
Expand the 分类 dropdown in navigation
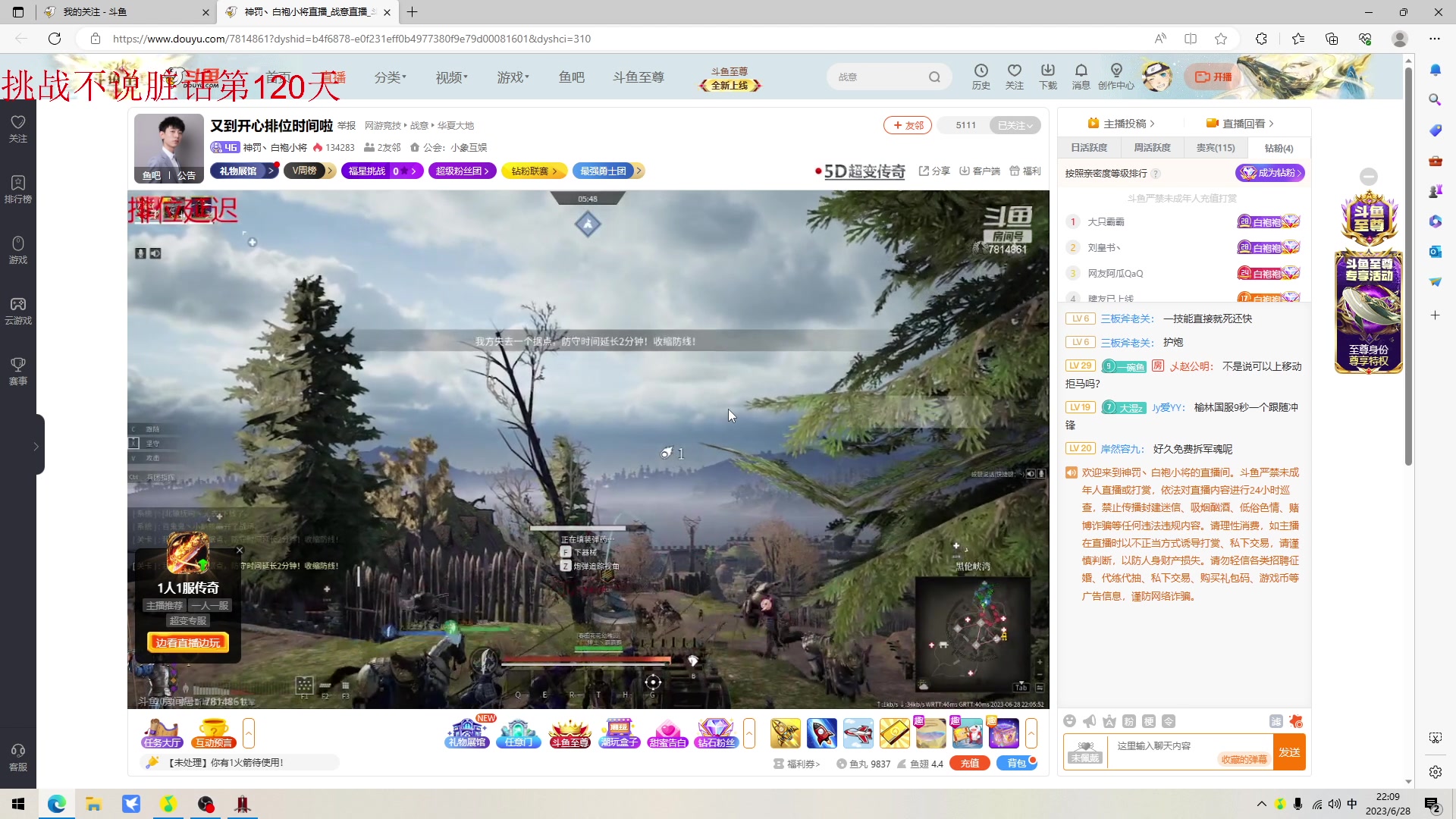[x=390, y=77]
